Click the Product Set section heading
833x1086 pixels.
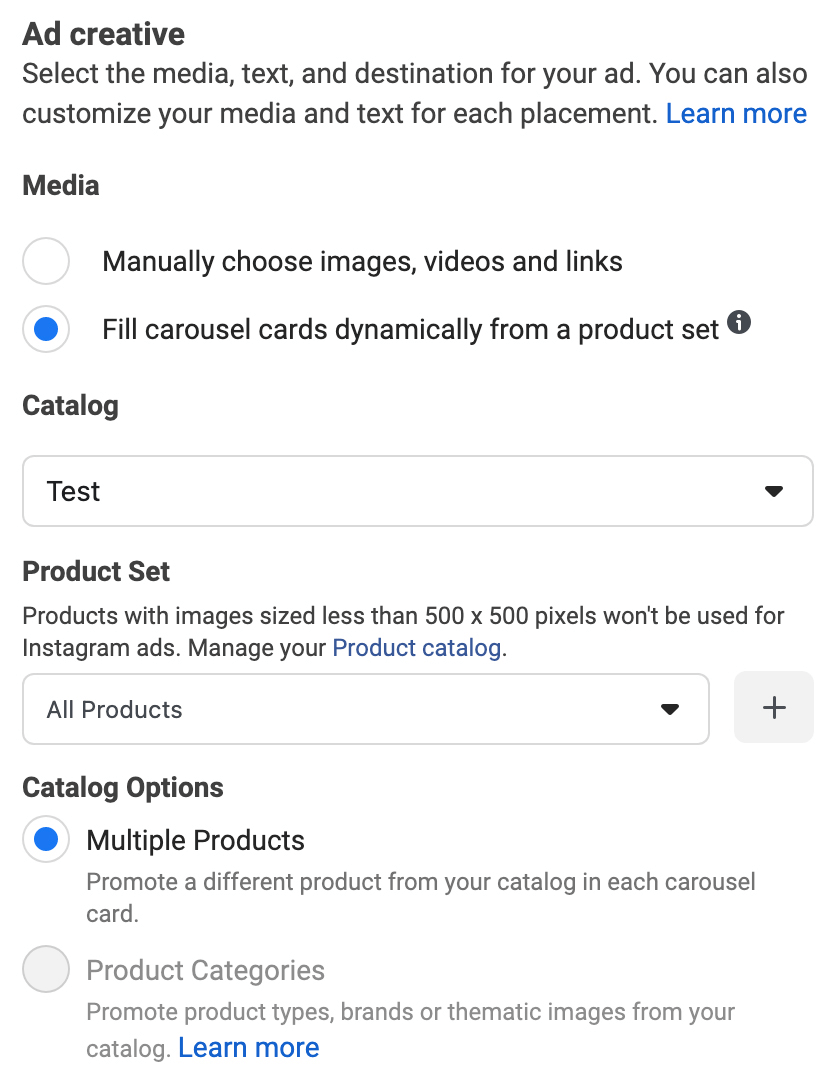(x=96, y=572)
